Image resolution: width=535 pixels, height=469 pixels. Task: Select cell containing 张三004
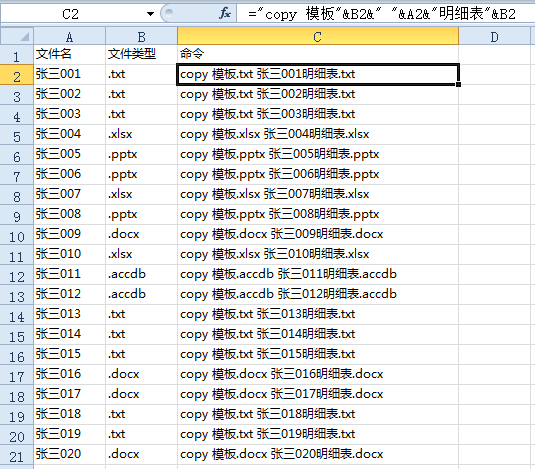point(69,134)
